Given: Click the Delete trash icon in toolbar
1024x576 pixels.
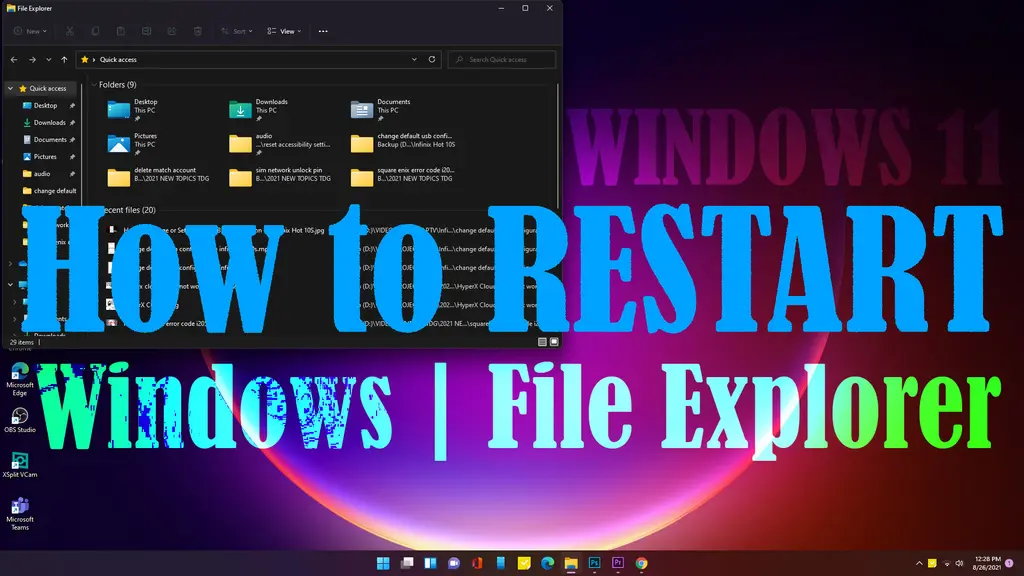Looking at the screenshot, I should tap(198, 31).
